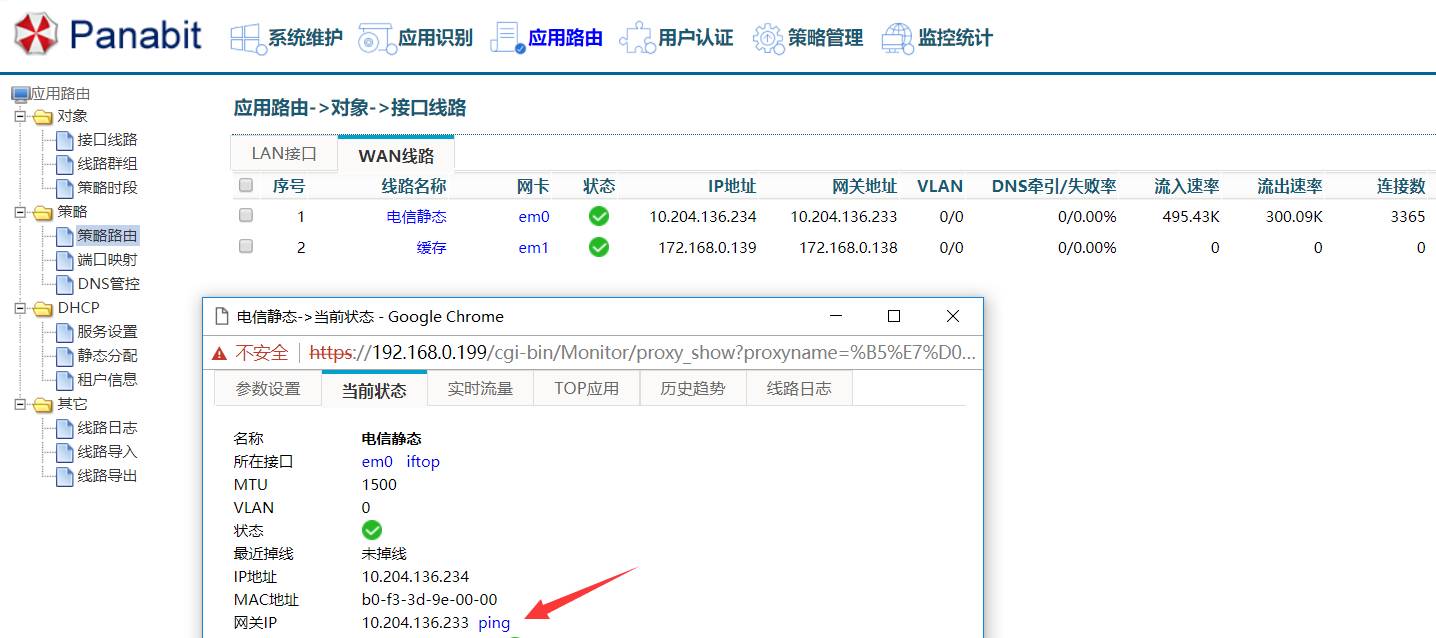Viewport: 1436px width, 638px height.
Task: Check the select-all checkbox in table header
Action: [x=245, y=185]
